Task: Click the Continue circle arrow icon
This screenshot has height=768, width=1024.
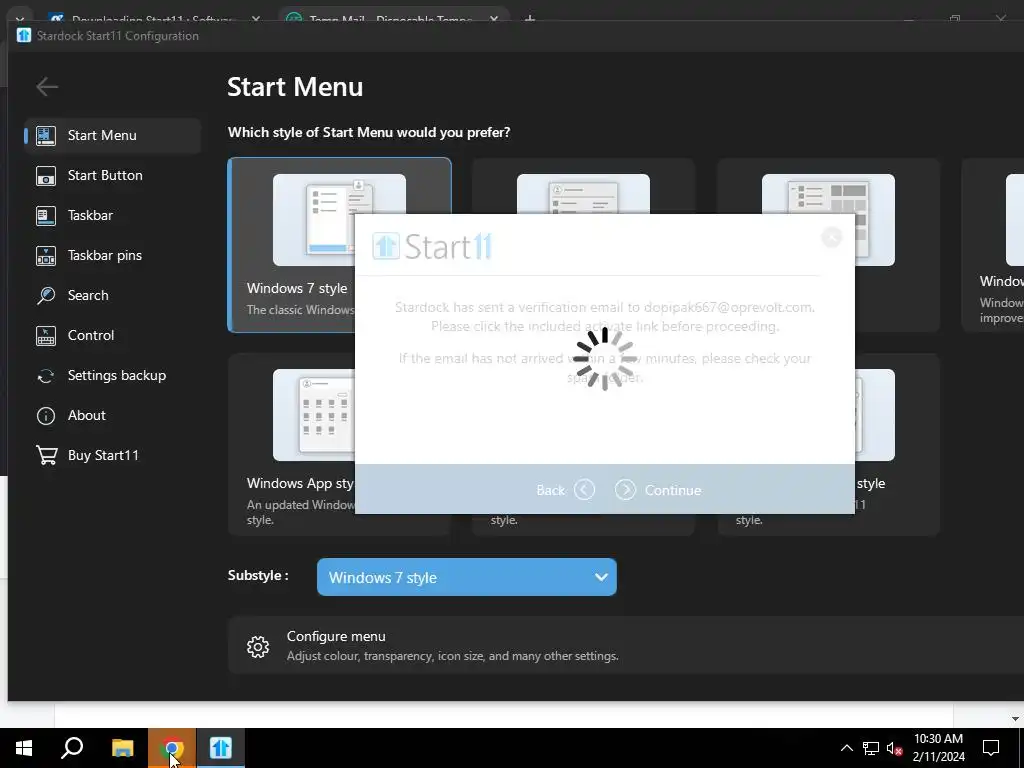Action: pyautogui.click(x=625, y=490)
